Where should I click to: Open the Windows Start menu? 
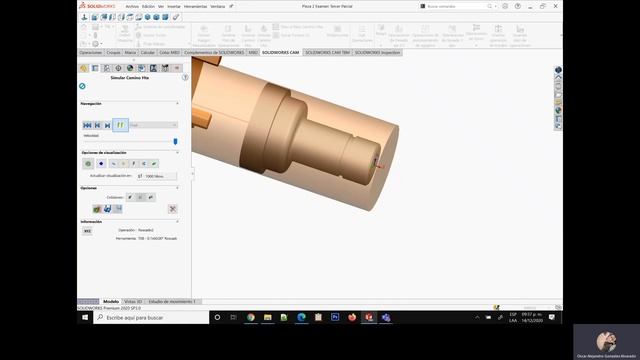pyautogui.click(x=85, y=317)
